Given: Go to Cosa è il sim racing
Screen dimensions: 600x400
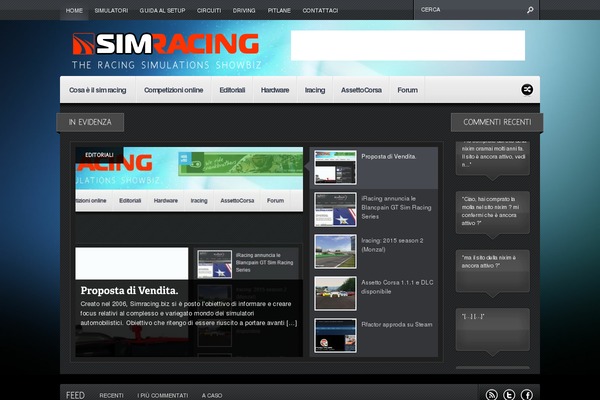Looking at the screenshot, I should coord(98,90).
